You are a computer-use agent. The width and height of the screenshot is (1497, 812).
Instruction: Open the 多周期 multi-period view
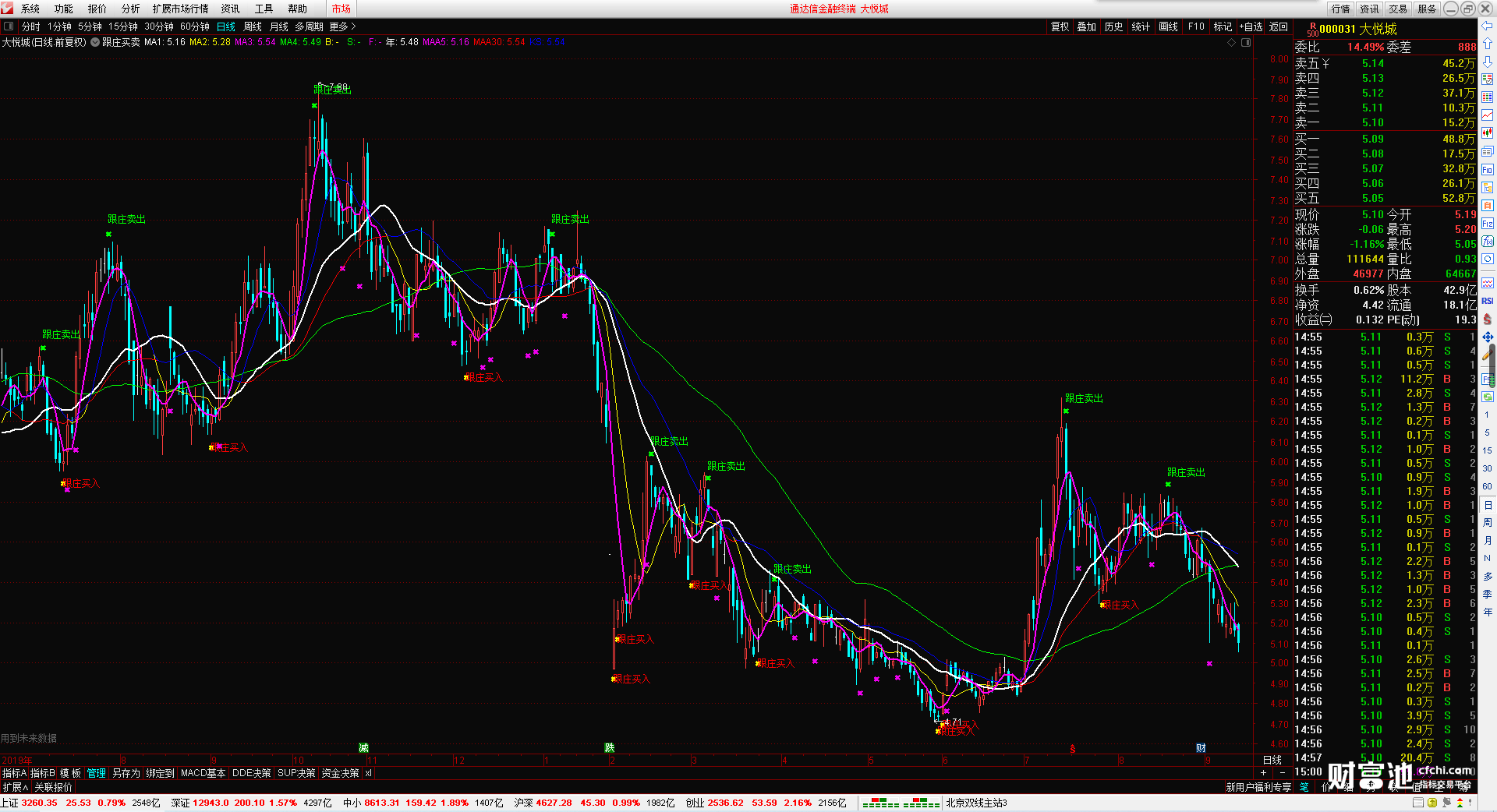click(309, 26)
